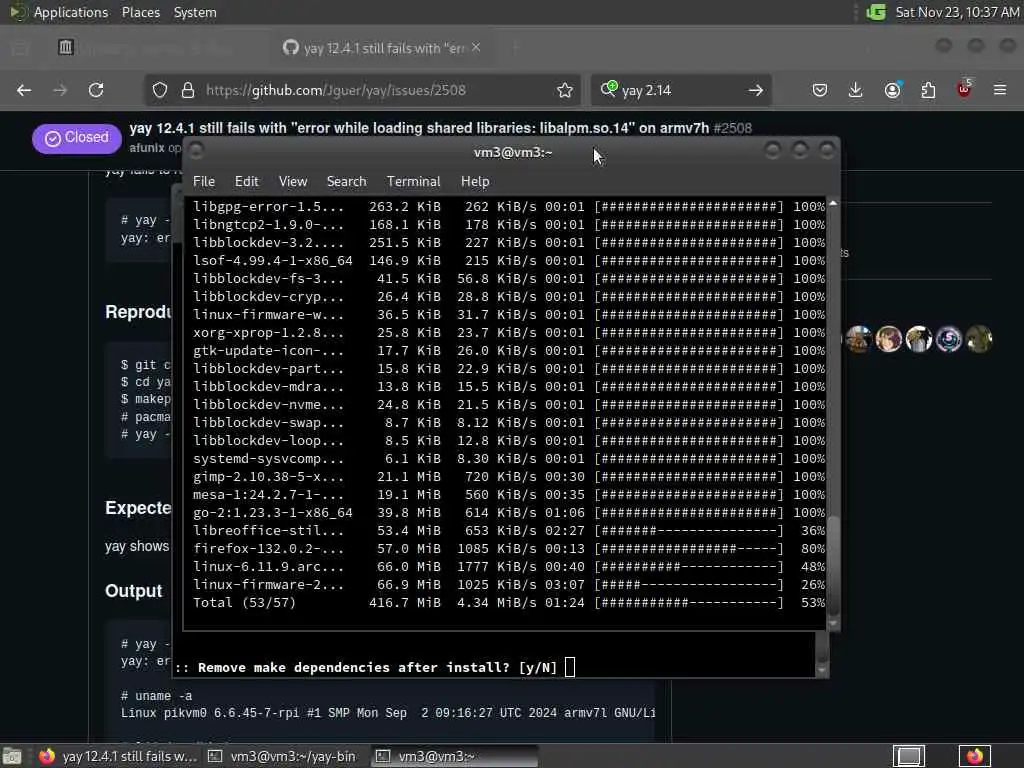Click the terminal scrollbar up arrow
Screen dimensions: 1024x768
(x=833, y=204)
